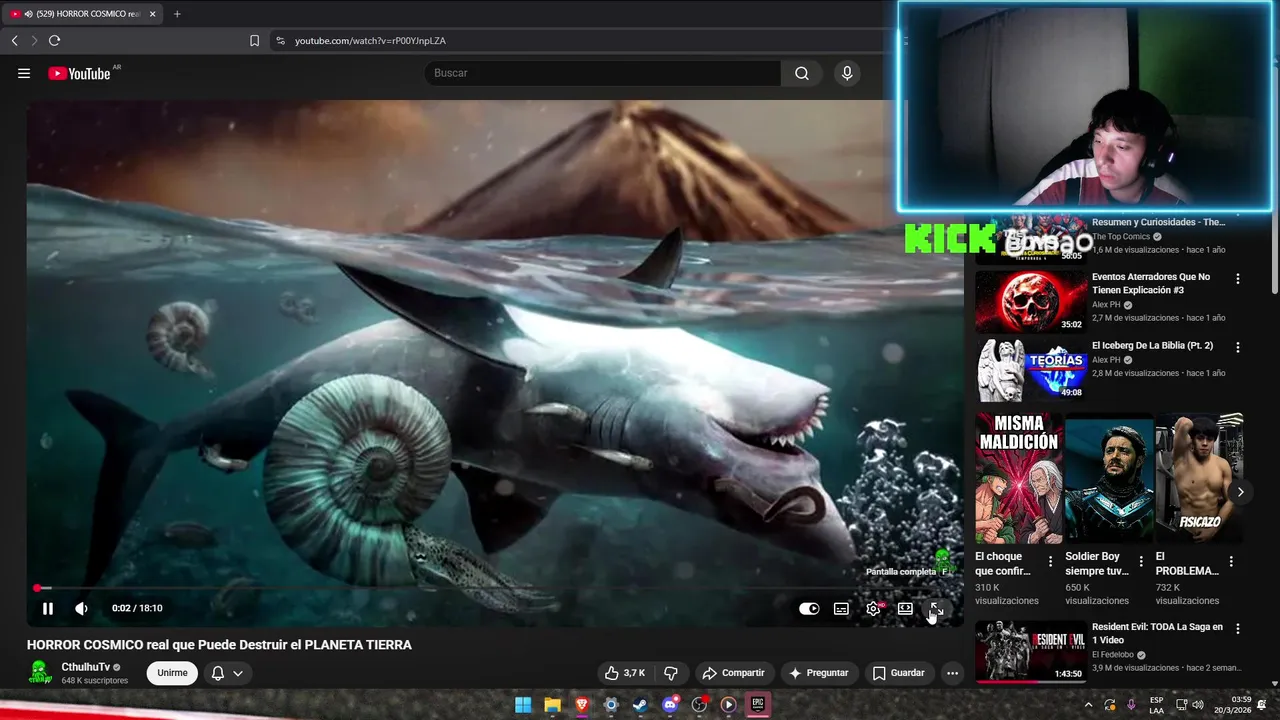Screen dimensions: 1280x720
Task: Click the youtube.com address bar URL
Action: 370,41
